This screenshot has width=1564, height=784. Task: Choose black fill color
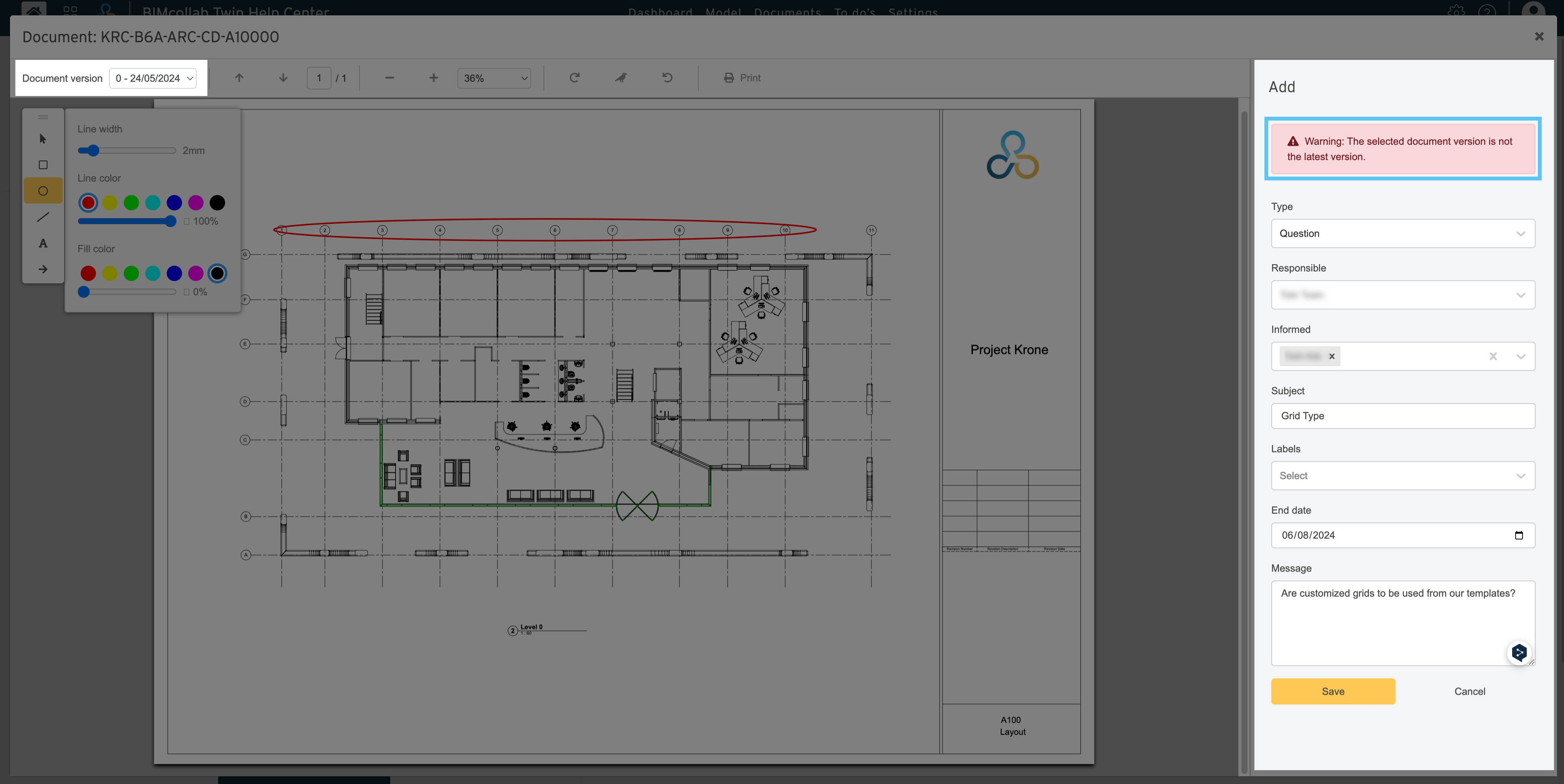tap(217, 274)
